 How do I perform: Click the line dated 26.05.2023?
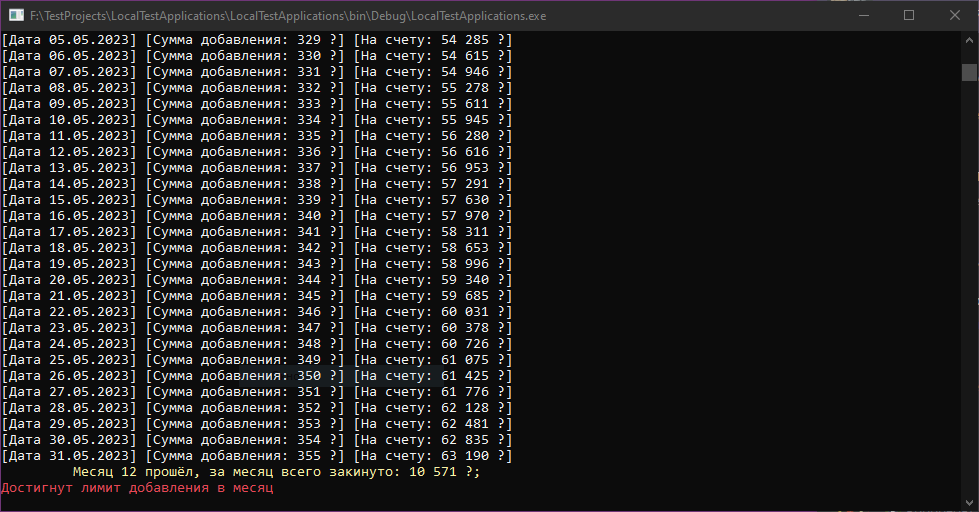[x=257, y=376]
